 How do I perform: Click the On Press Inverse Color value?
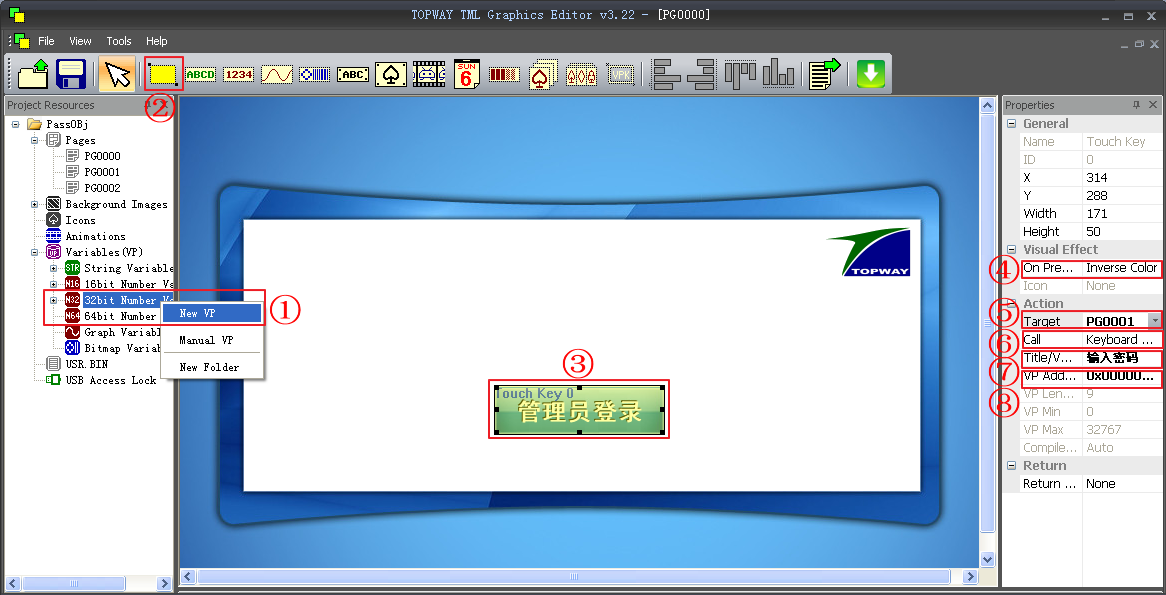(x=1121, y=268)
